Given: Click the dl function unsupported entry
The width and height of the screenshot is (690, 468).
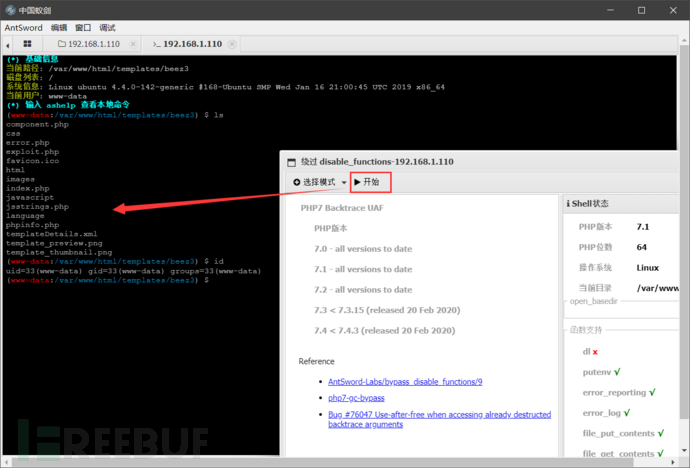Looking at the screenshot, I should [590, 352].
